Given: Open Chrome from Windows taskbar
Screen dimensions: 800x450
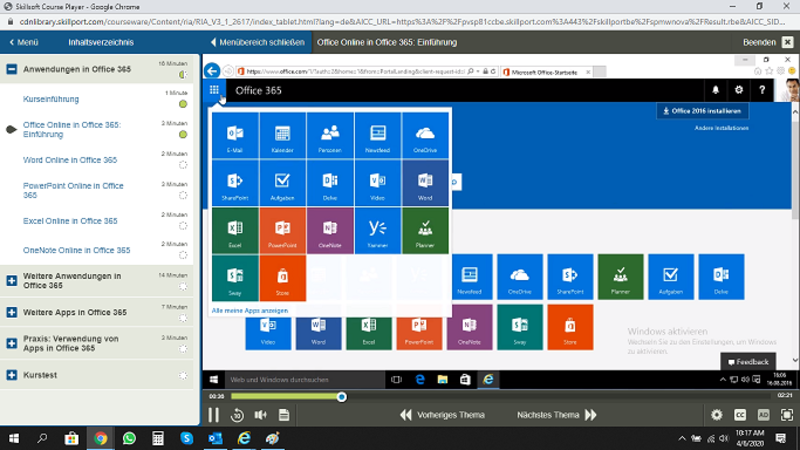Looking at the screenshot, I should tap(101, 438).
